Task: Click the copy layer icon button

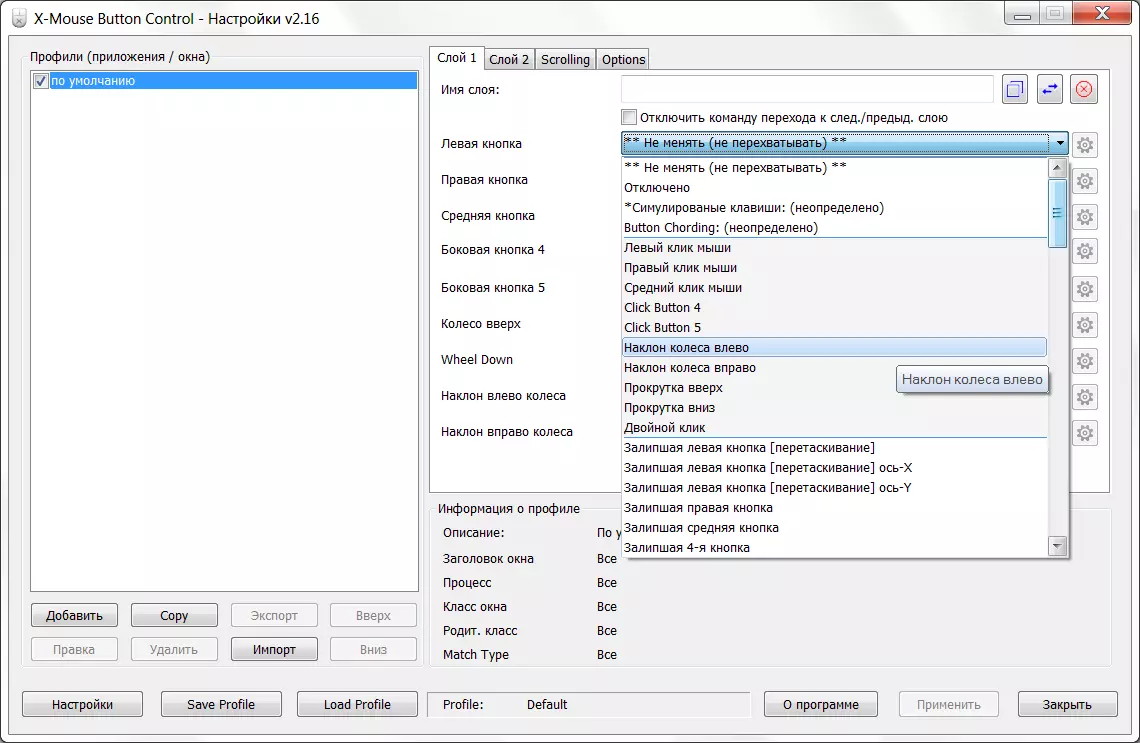Action: 1015,90
